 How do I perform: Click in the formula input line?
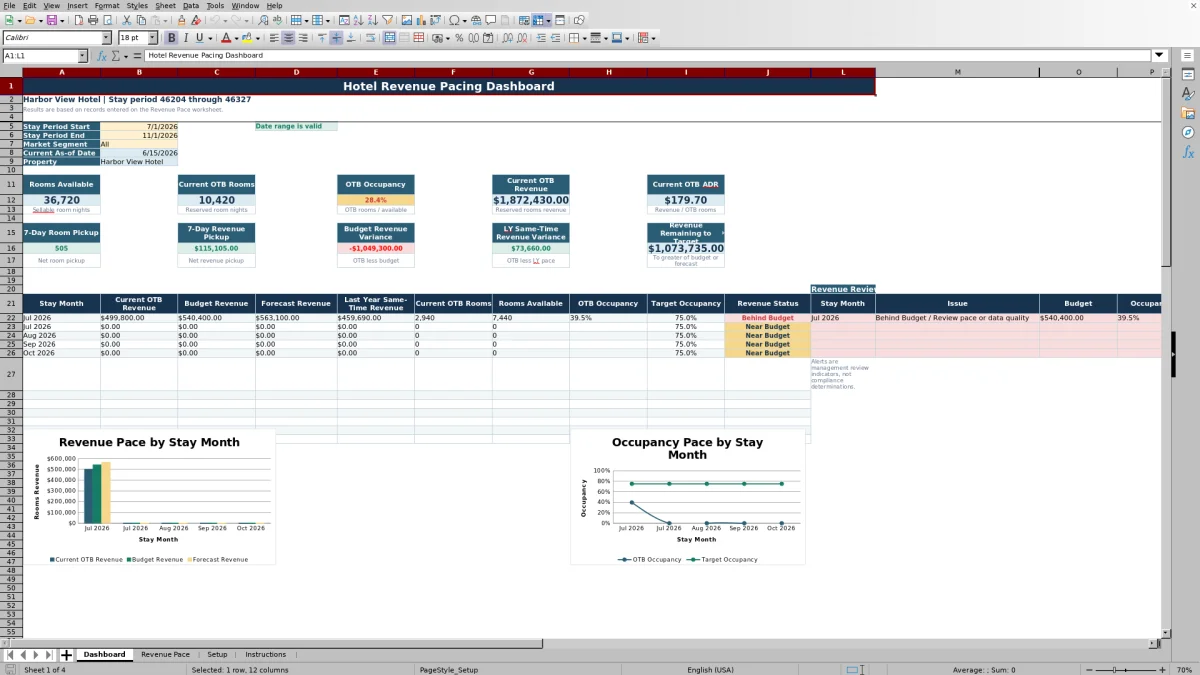pos(648,56)
